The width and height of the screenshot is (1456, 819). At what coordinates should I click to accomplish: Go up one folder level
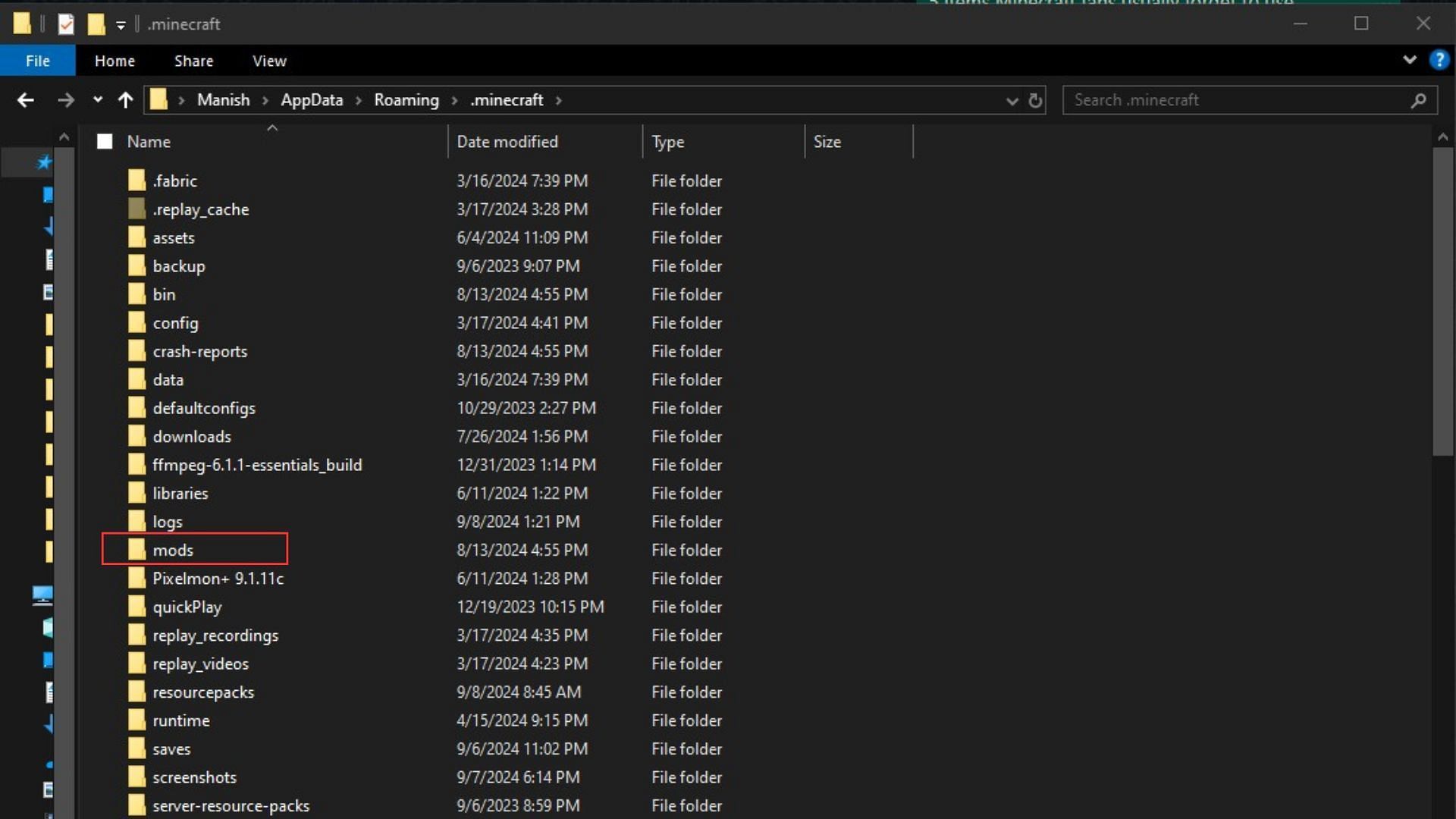click(x=126, y=100)
